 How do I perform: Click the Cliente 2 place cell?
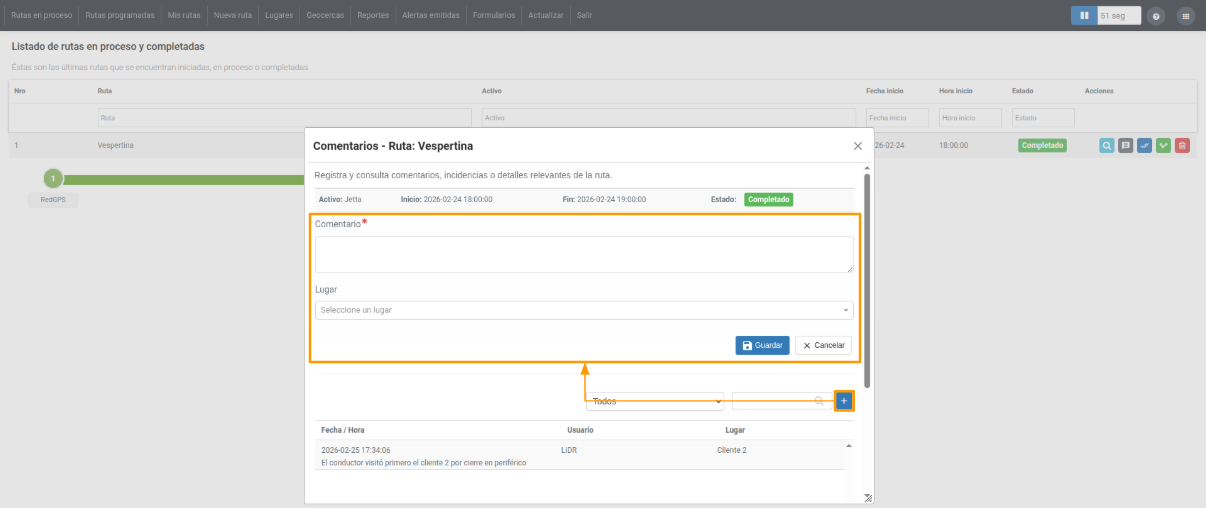732,450
